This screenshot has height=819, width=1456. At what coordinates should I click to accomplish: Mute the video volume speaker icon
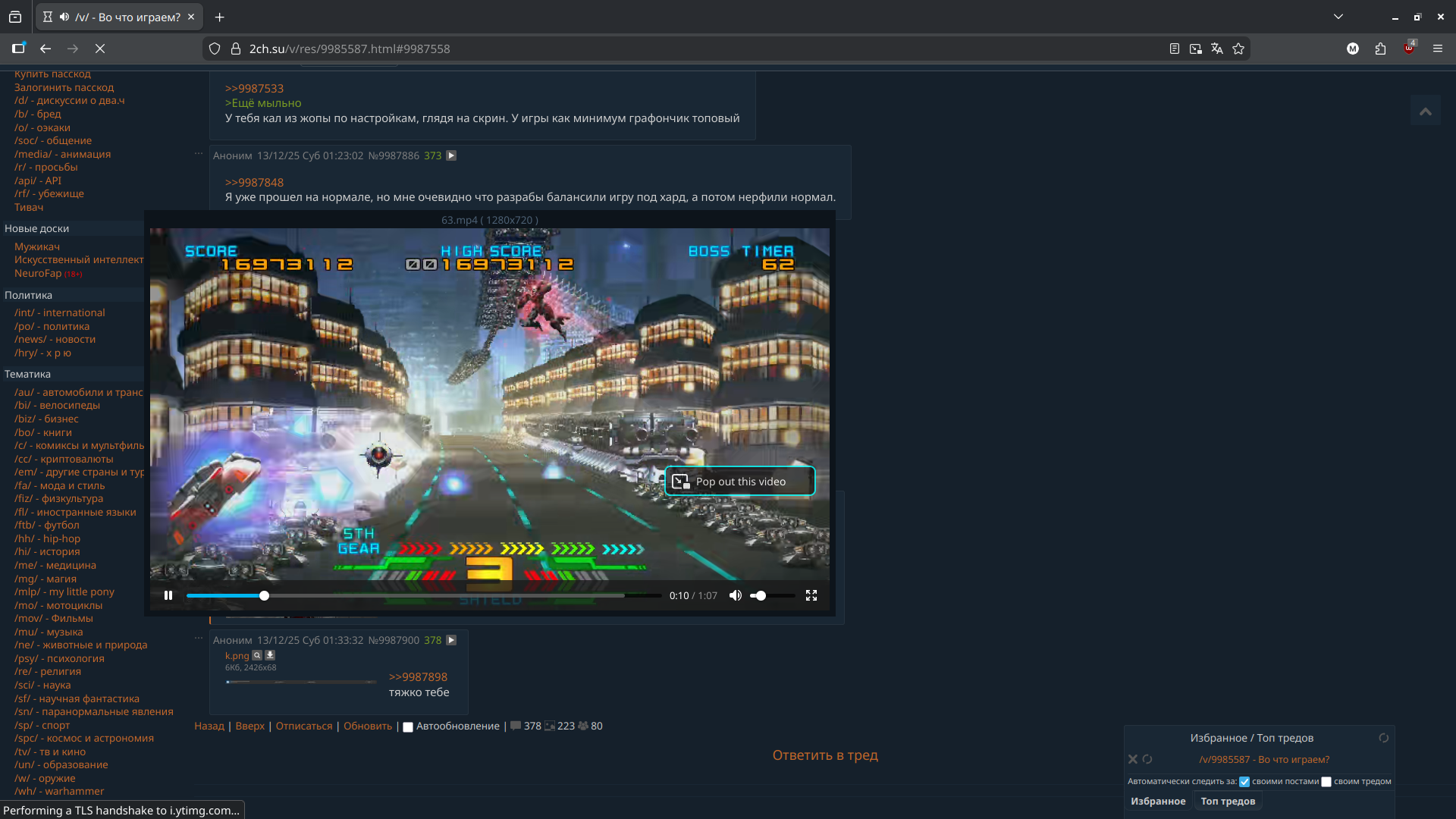(735, 595)
